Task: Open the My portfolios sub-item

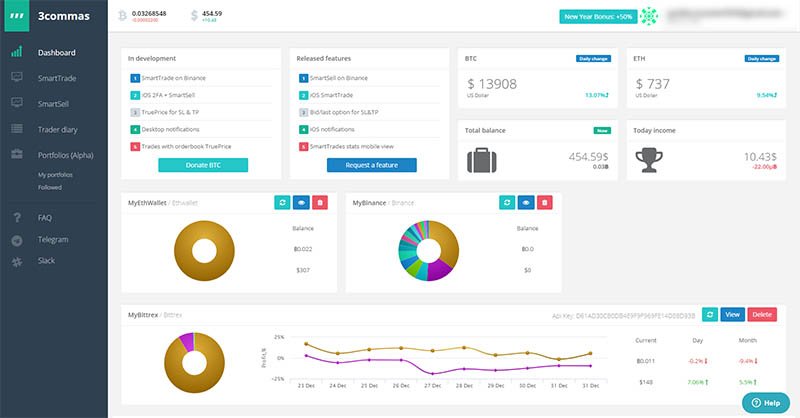Action: pos(55,175)
